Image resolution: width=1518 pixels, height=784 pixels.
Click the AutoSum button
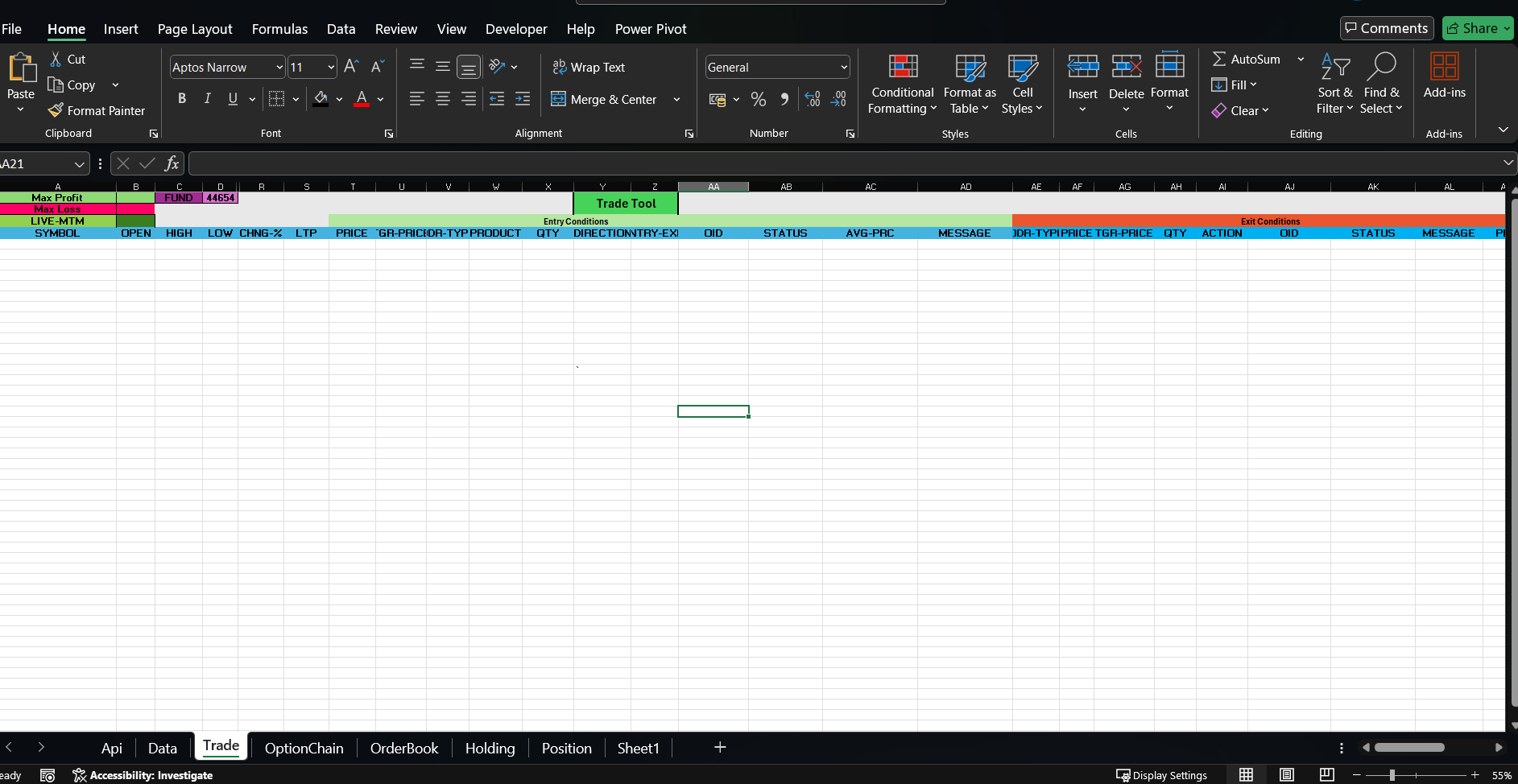coord(1247,59)
